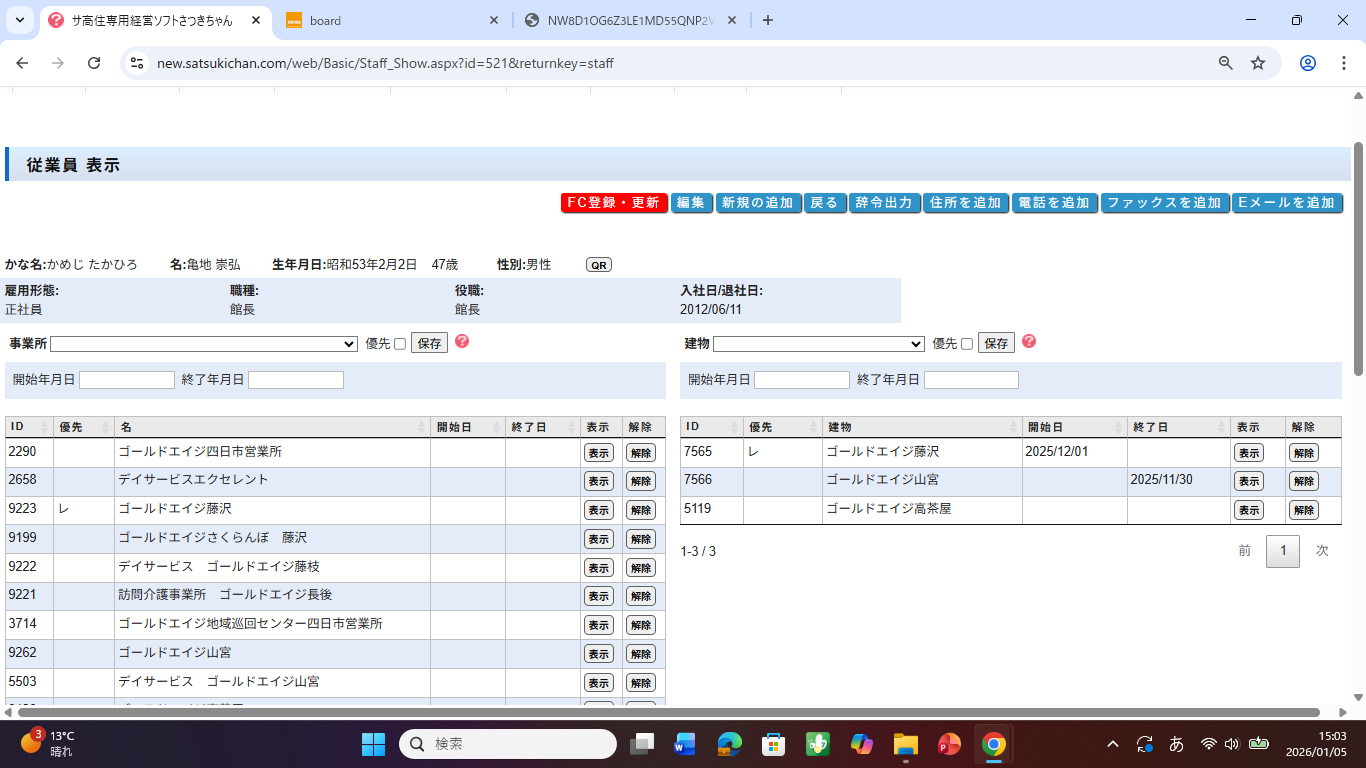Click the QR code icon button
This screenshot has height=768, width=1366.
click(598, 265)
